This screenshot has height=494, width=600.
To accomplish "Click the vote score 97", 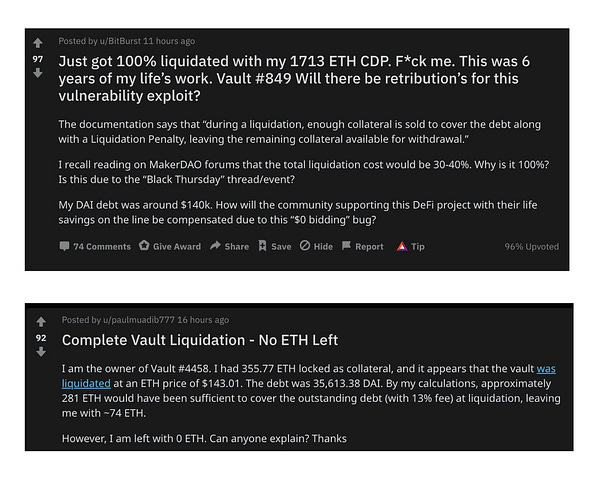I will tap(39, 58).
